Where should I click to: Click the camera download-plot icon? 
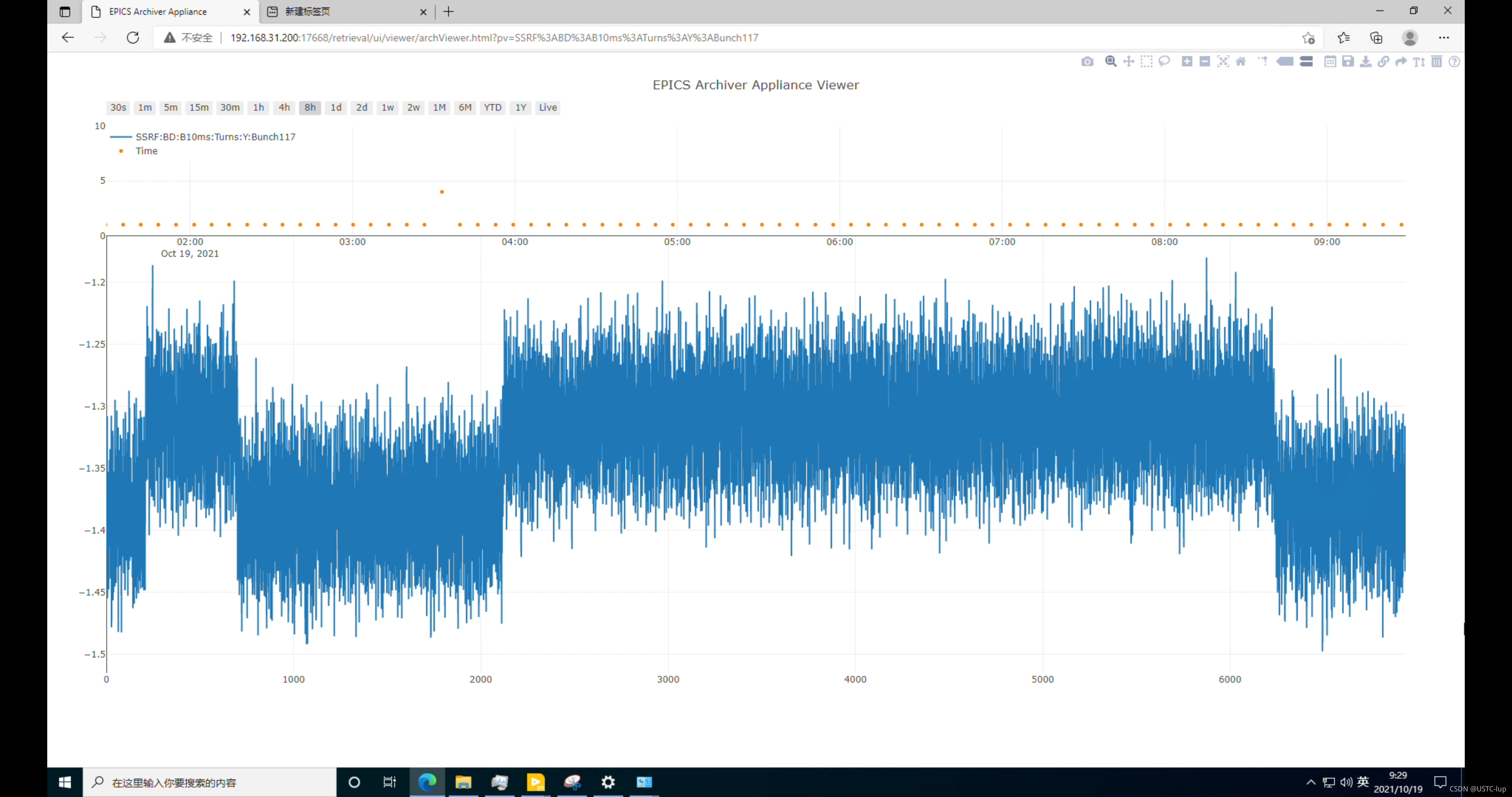click(1087, 62)
